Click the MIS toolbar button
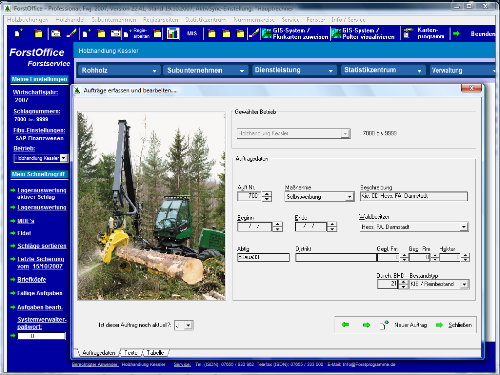 tap(192, 33)
